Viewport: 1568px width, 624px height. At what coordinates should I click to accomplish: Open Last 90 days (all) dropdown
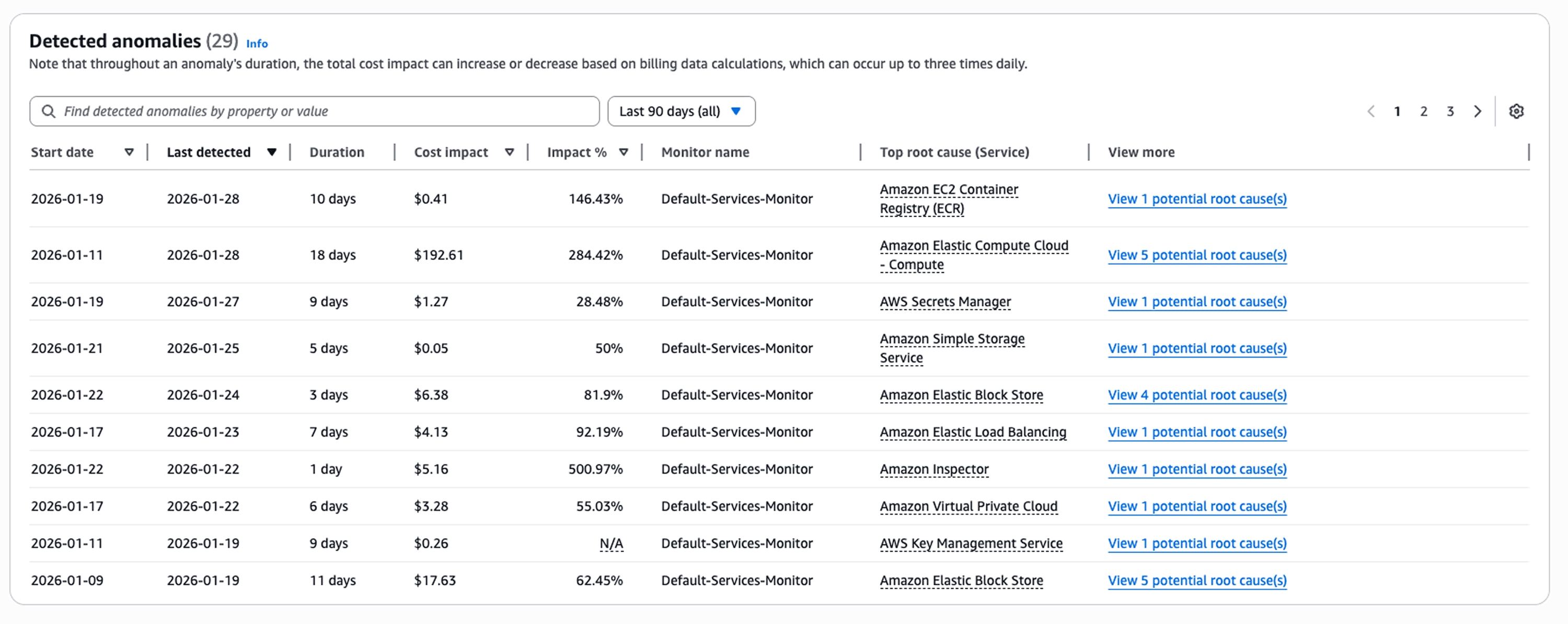(x=681, y=111)
